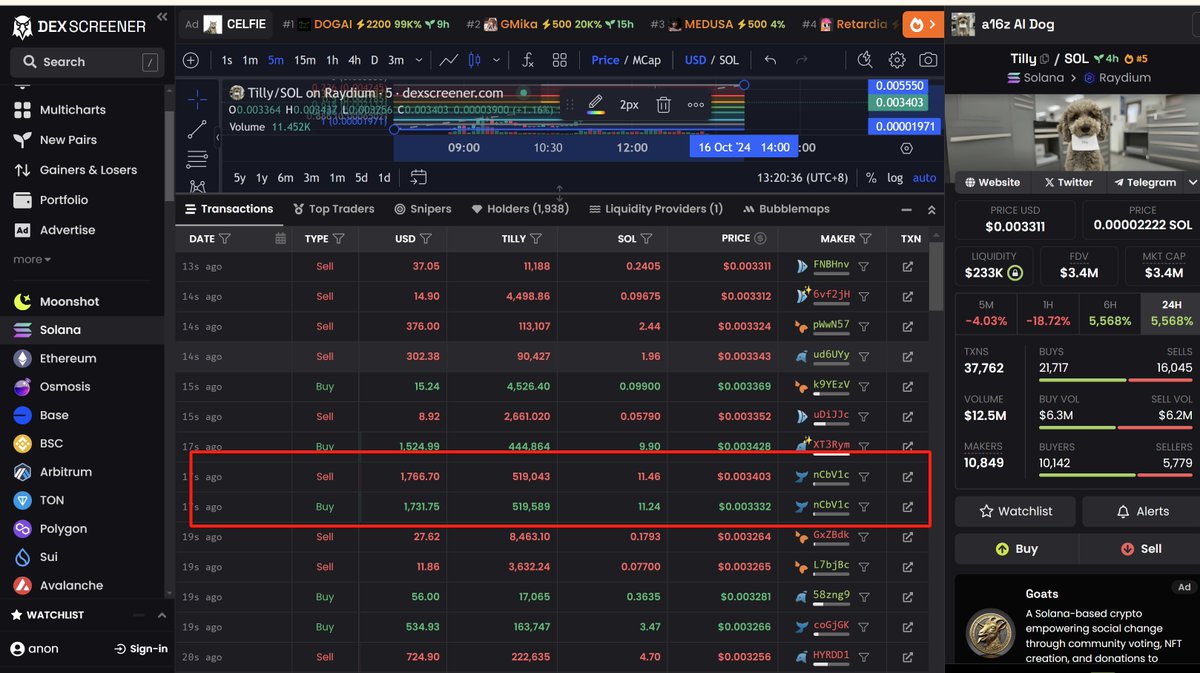Toggle chart between Price and MCap
The image size is (1200, 673).
point(626,60)
